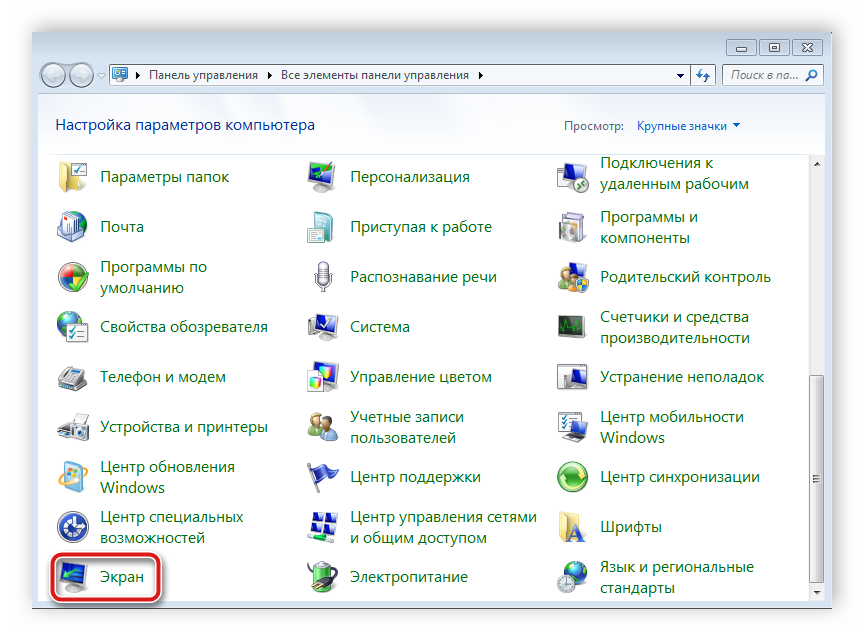Open the address bar history dropdown arrow
This screenshot has height=641, width=864.
coord(680,75)
